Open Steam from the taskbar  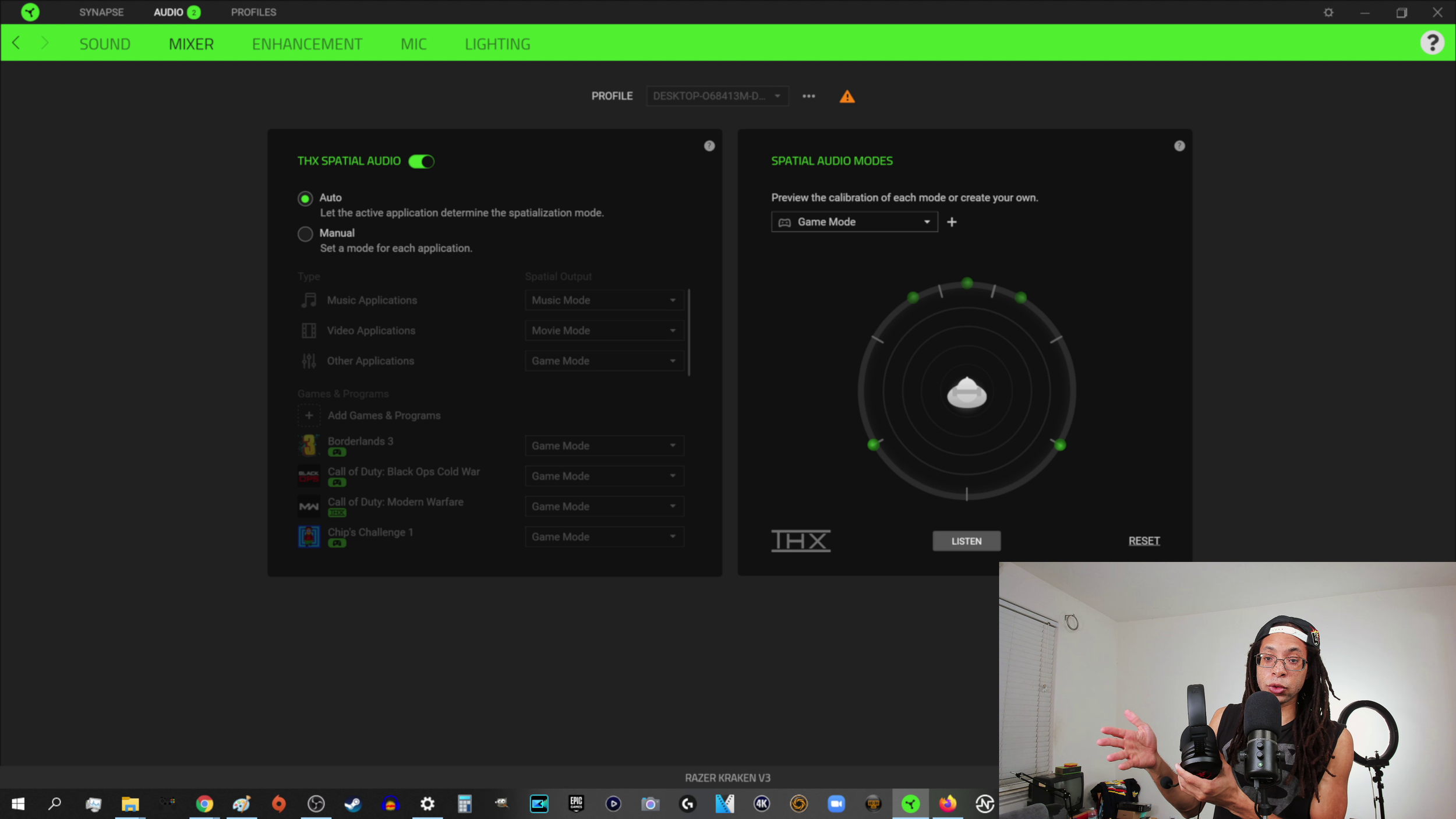point(353,804)
